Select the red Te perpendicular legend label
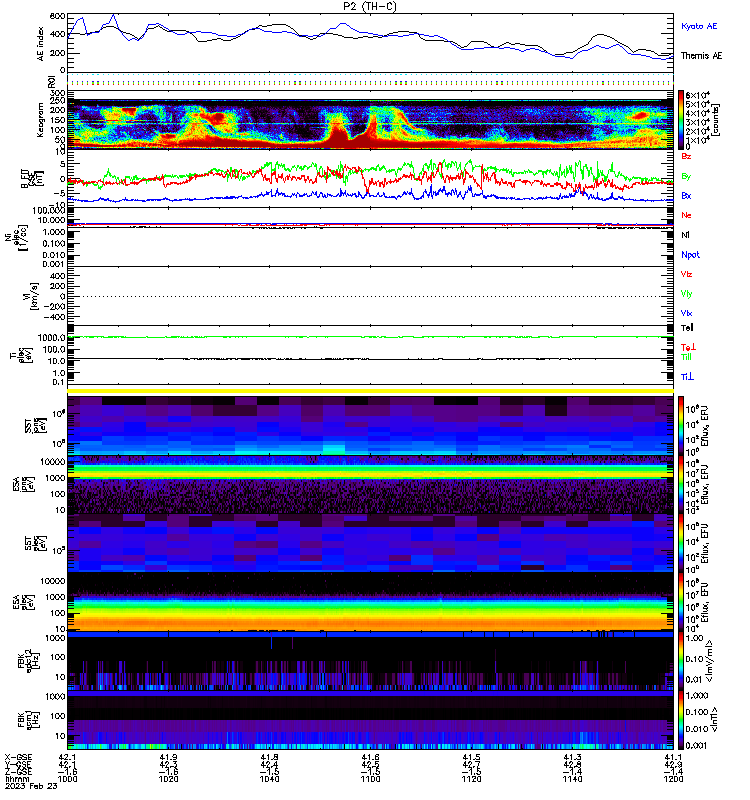 pos(688,347)
